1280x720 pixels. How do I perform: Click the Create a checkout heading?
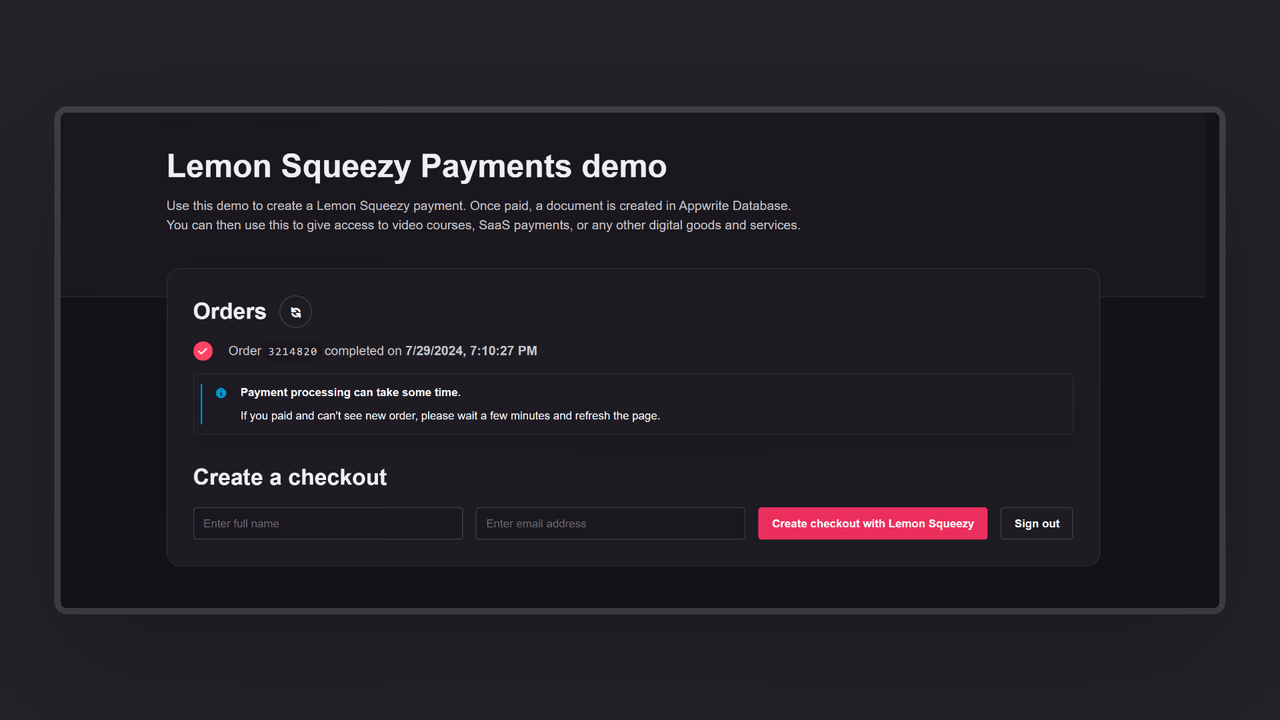click(x=290, y=477)
